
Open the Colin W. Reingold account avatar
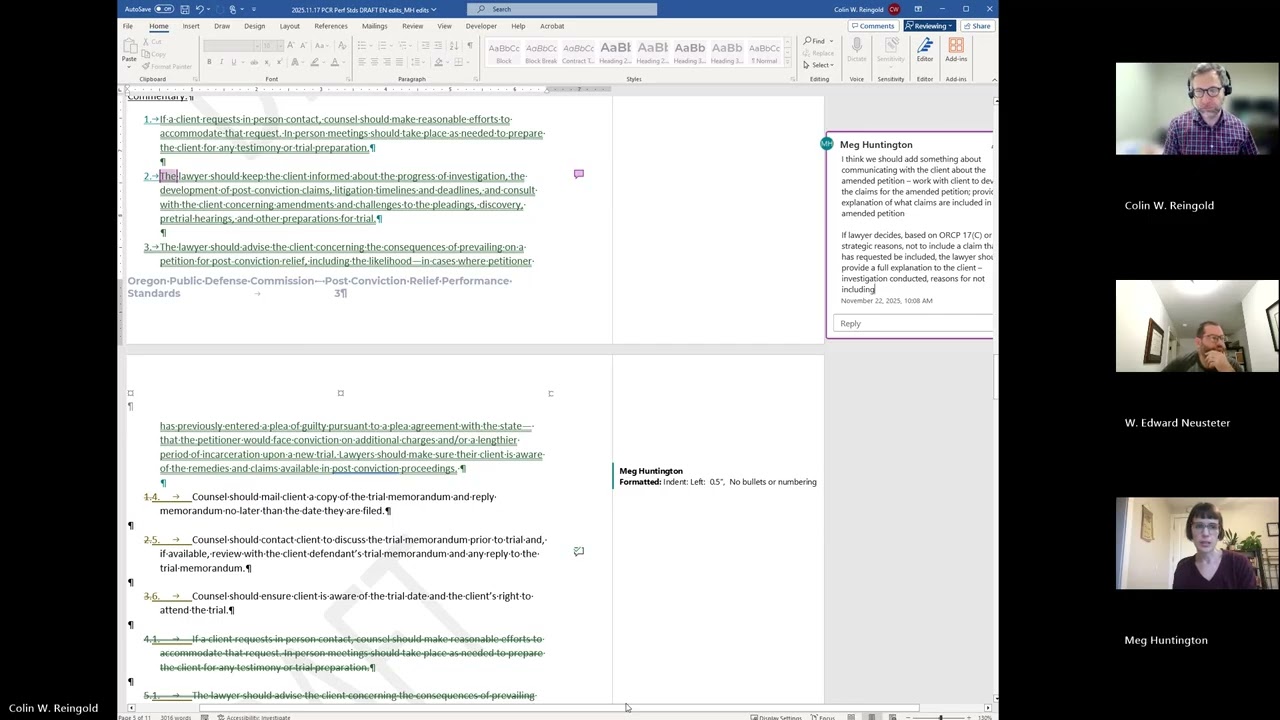pyautogui.click(x=894, y=9)
